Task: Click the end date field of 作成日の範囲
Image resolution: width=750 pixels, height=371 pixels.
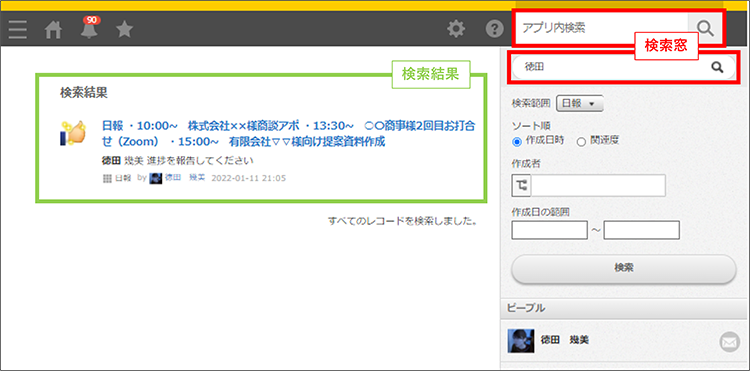Action: point(641,230)
